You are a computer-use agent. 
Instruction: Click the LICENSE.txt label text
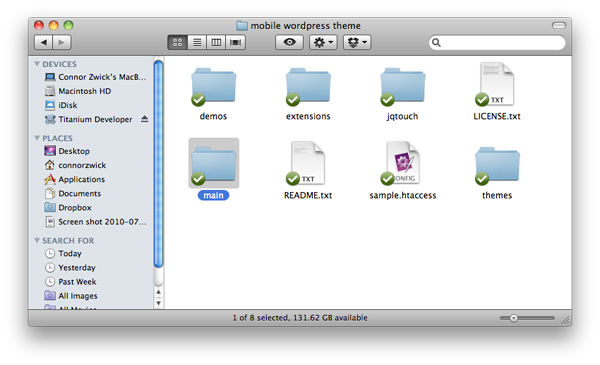[x=497, y=116]
